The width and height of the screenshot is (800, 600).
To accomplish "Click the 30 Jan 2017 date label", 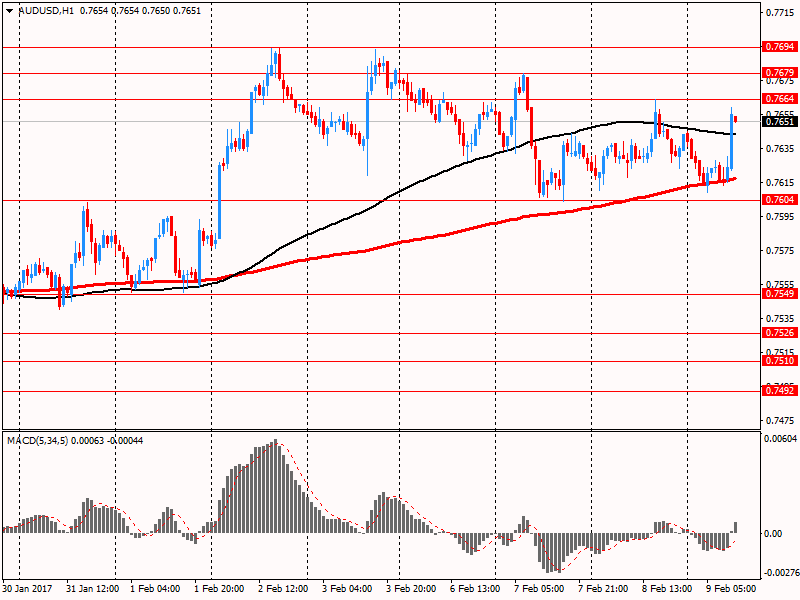I will [29, 589].
